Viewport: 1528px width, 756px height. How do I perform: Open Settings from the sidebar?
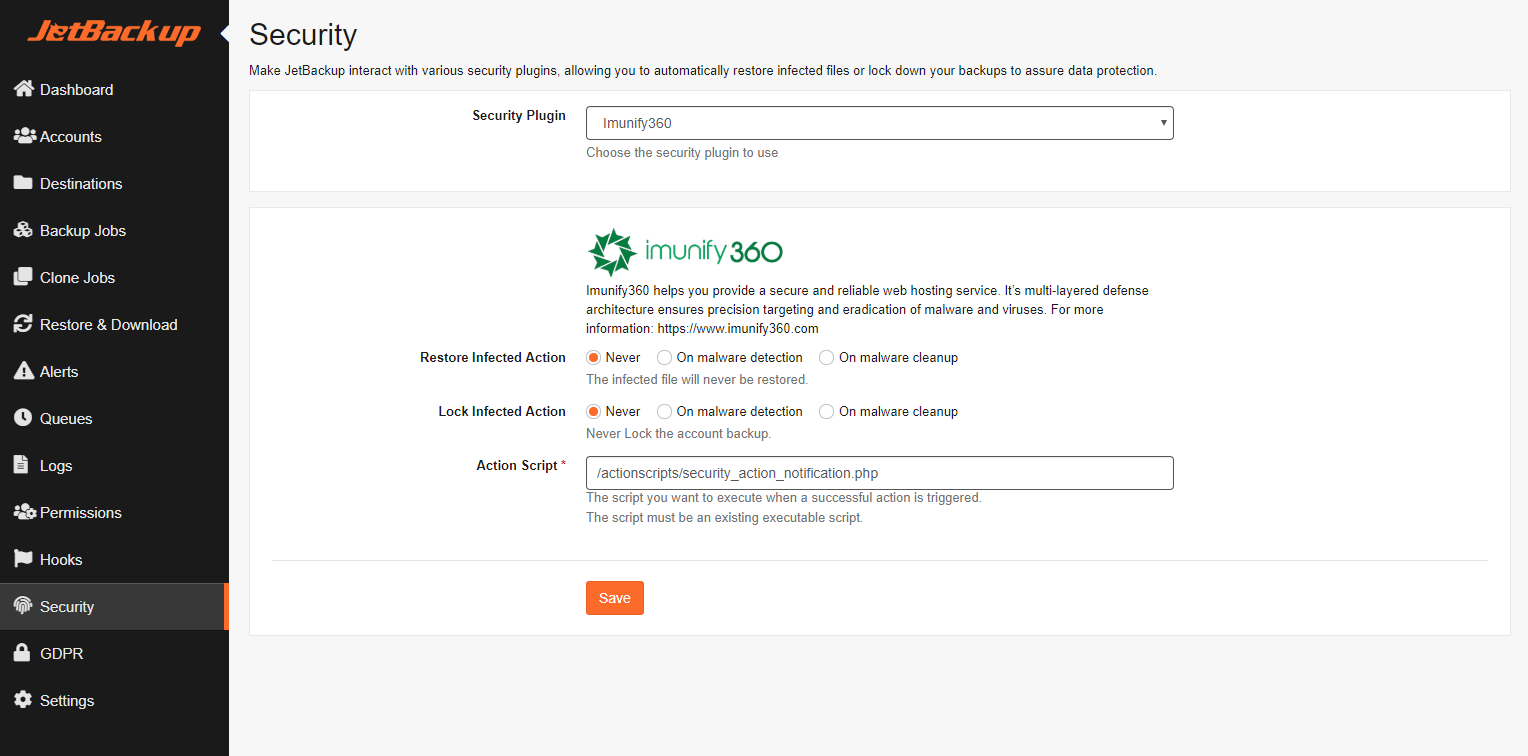tap(114, 700)
